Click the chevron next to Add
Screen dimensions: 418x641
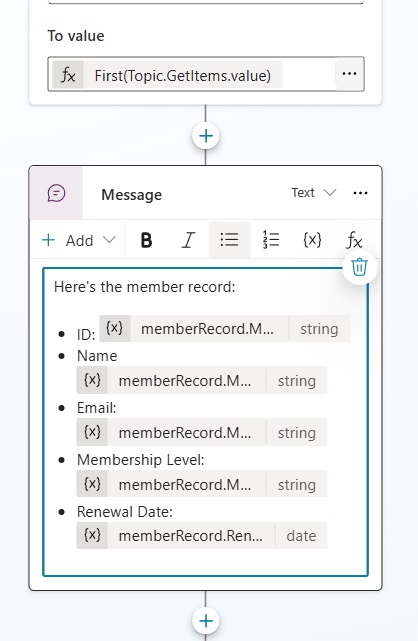[110, 239]
